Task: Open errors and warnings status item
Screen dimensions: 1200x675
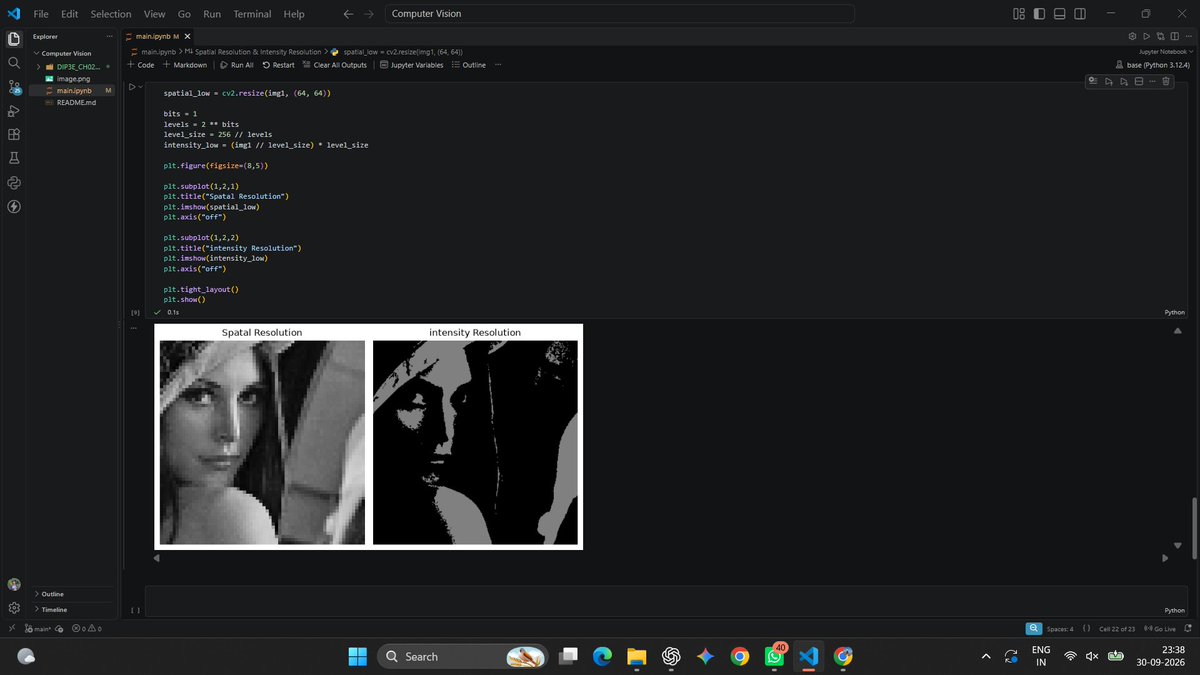Action: (x=87, y=629)
